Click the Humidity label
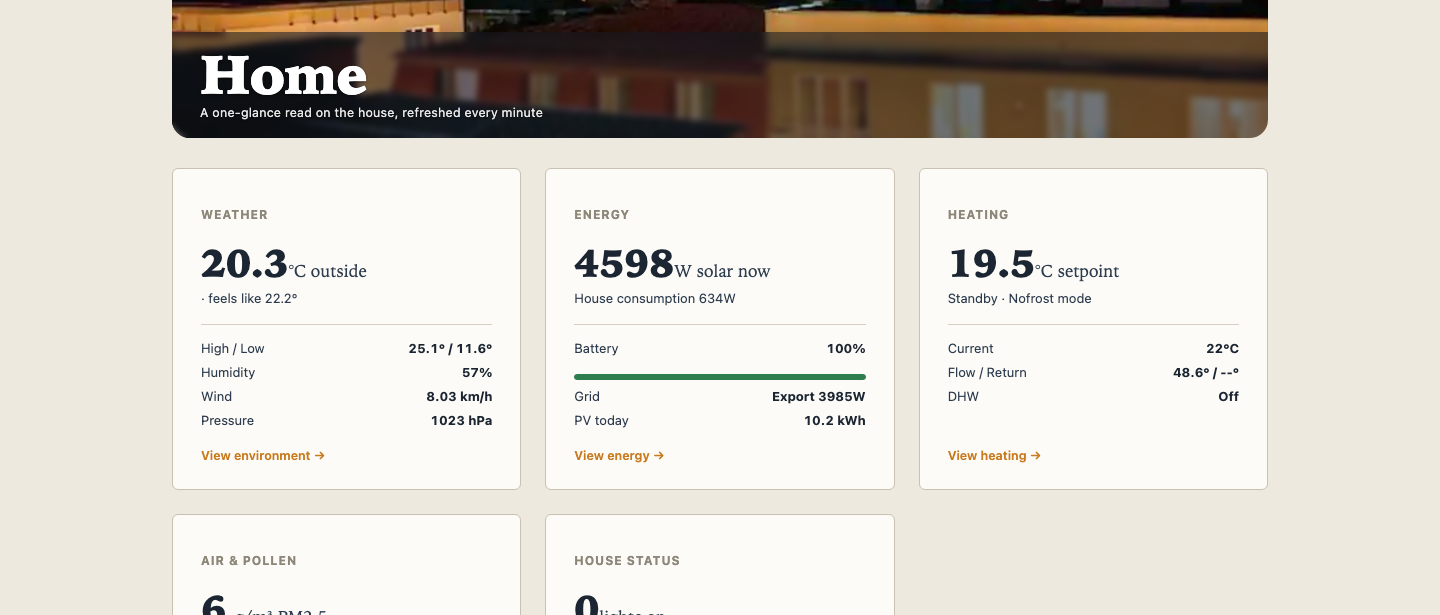The height and width of the screenshot is (615, 1440). point(228,373)
